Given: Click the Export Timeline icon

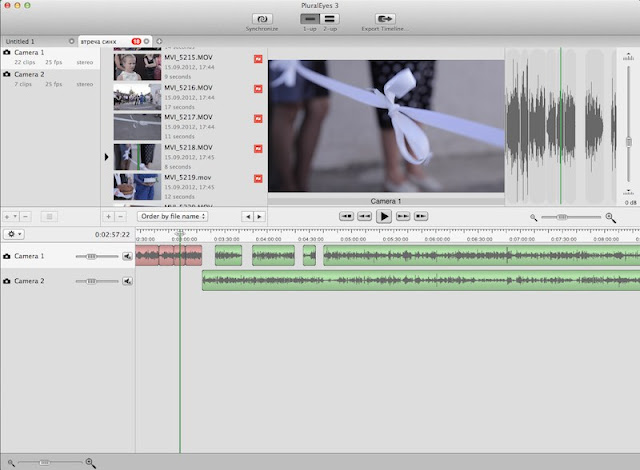Looking at the screenshot, I should 384,19.
